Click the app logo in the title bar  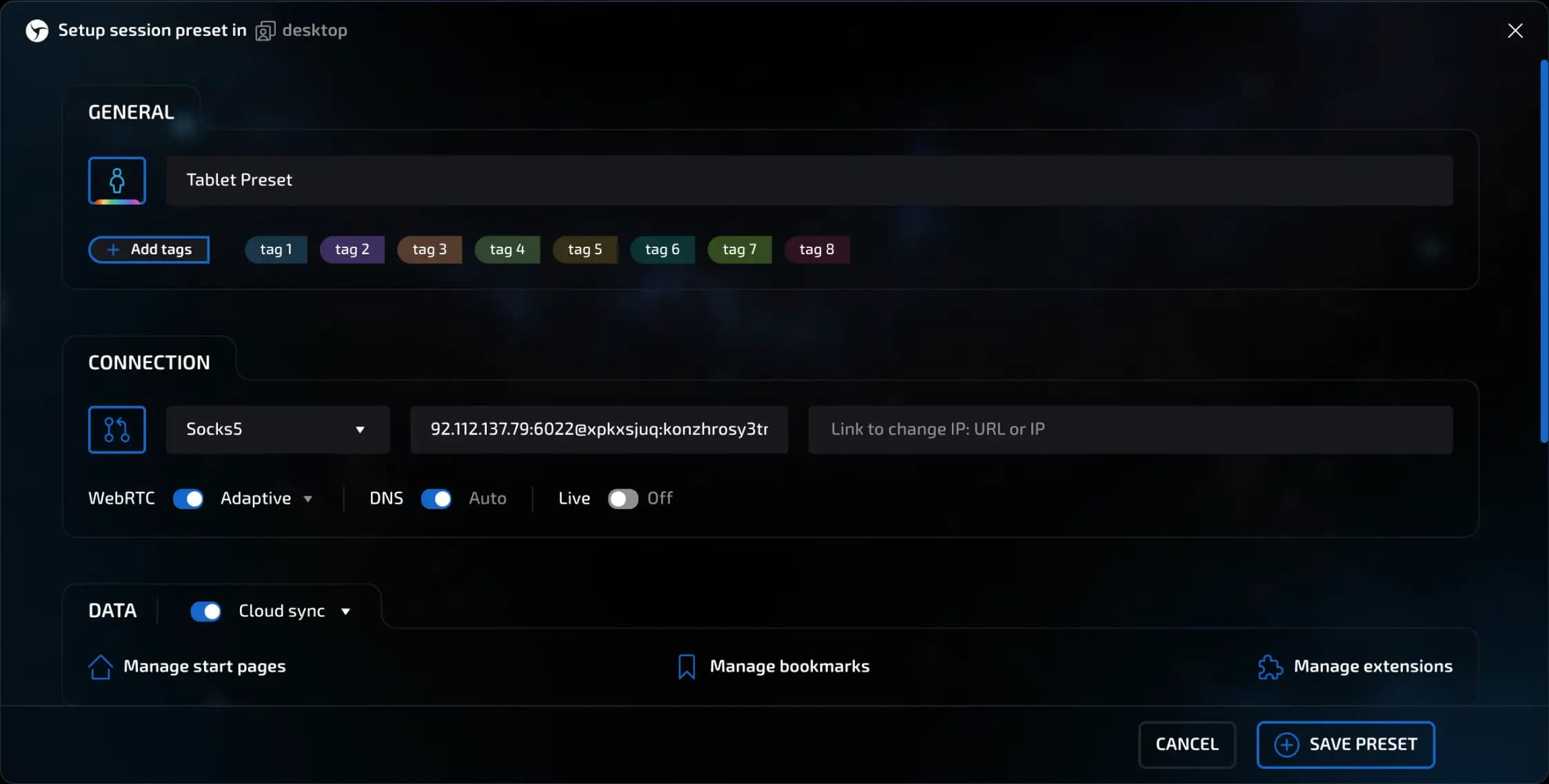[x=37, y=30]
